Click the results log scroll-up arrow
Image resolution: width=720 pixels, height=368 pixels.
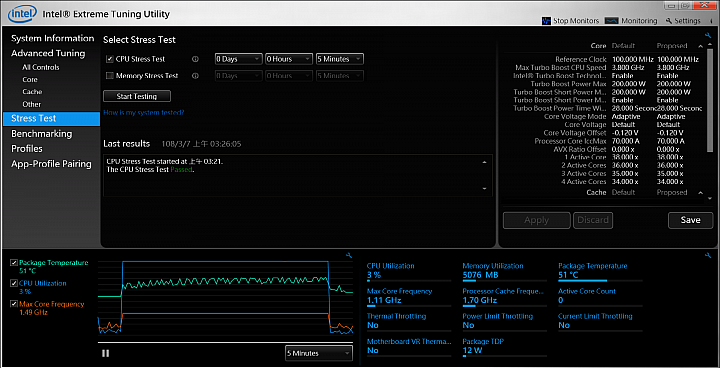point(484,163)
